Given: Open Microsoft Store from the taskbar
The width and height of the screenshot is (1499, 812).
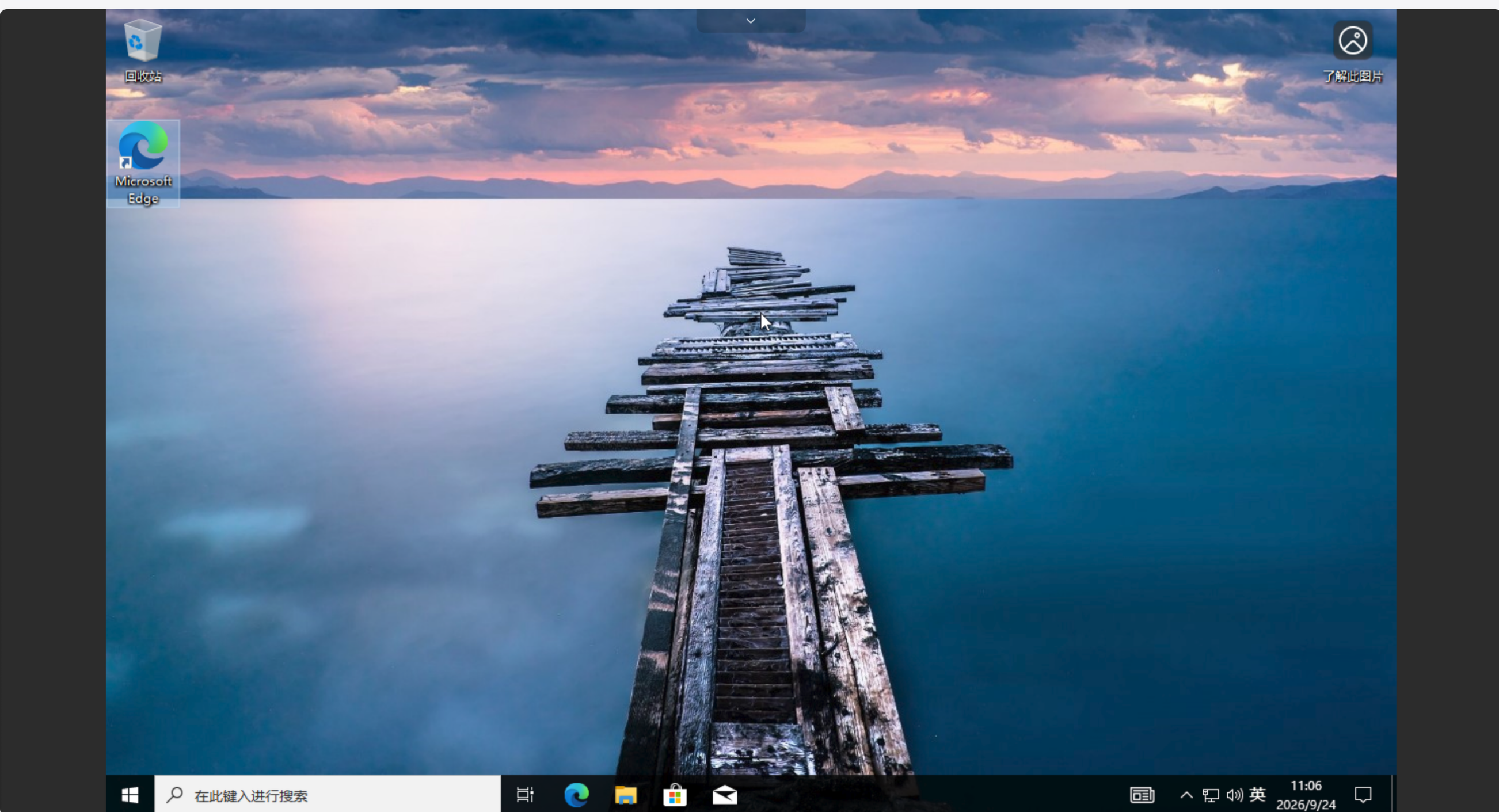Looking at the screenshot, I should (675, 795).
